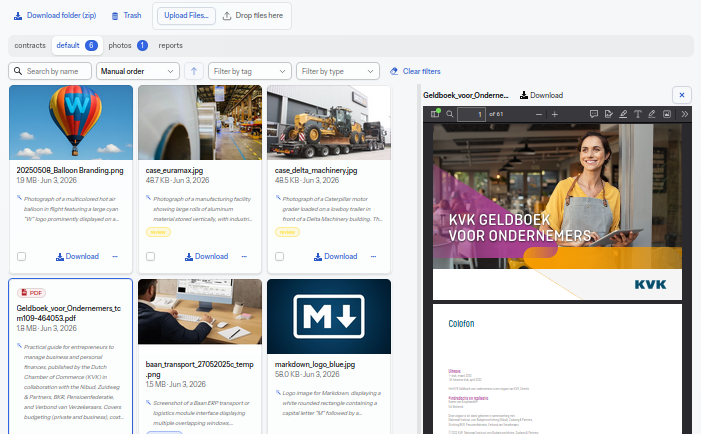Viewport: 701px width, 434px height.
Task: Select the PDF draw pencil tool
Action: tap(652, 114)
